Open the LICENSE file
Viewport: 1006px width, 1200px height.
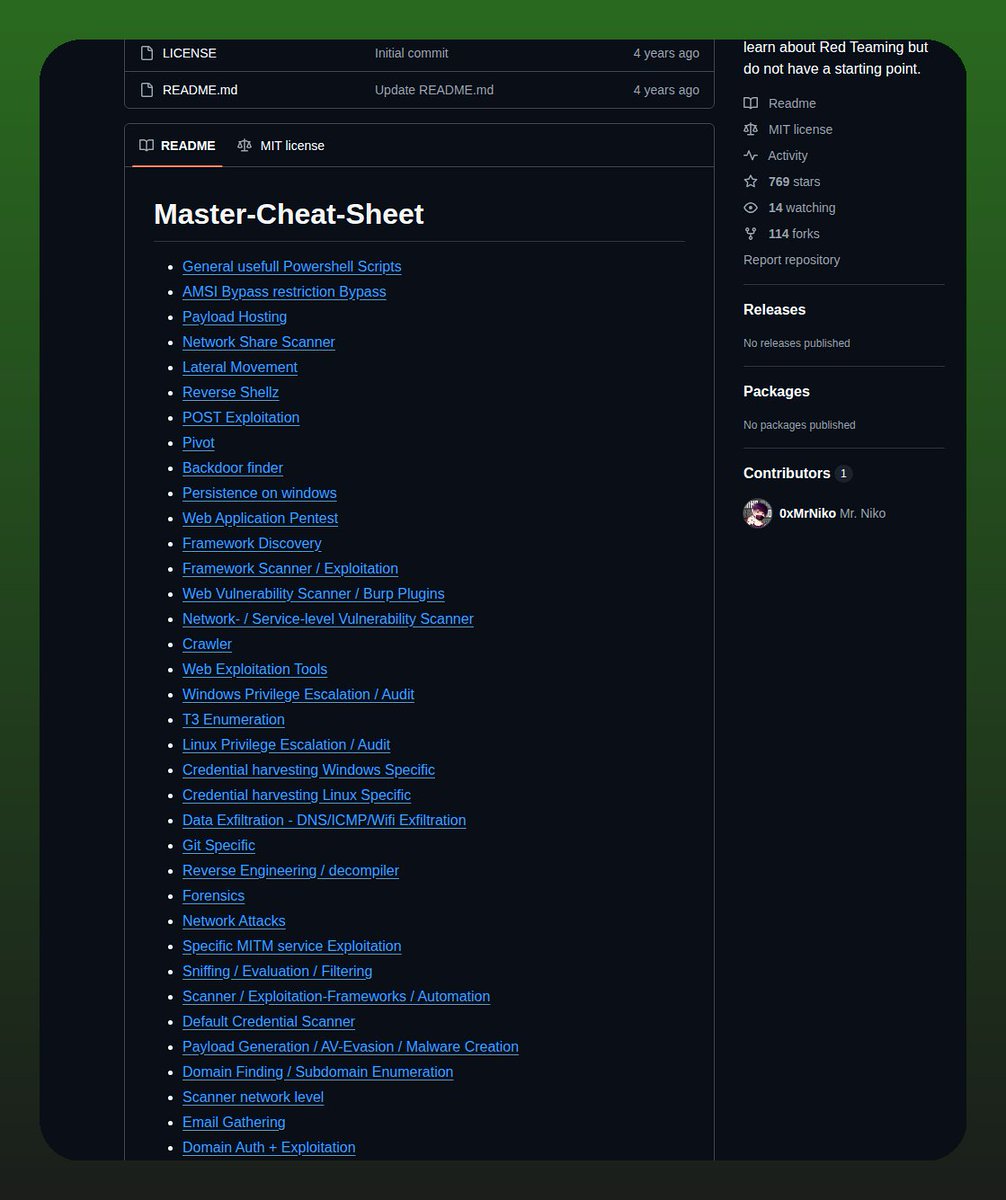point(189,53)
